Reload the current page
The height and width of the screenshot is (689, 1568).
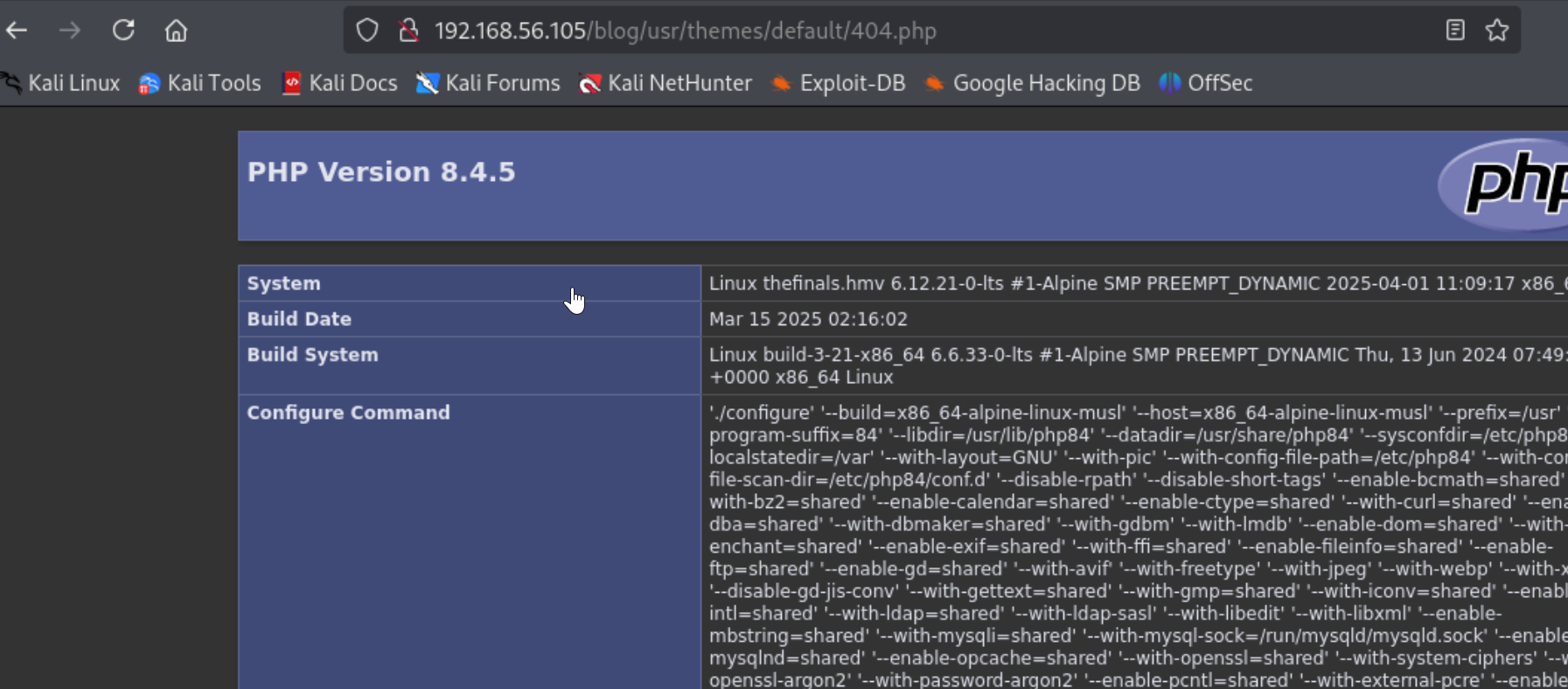pyautogui.click(x=123, y=31)
